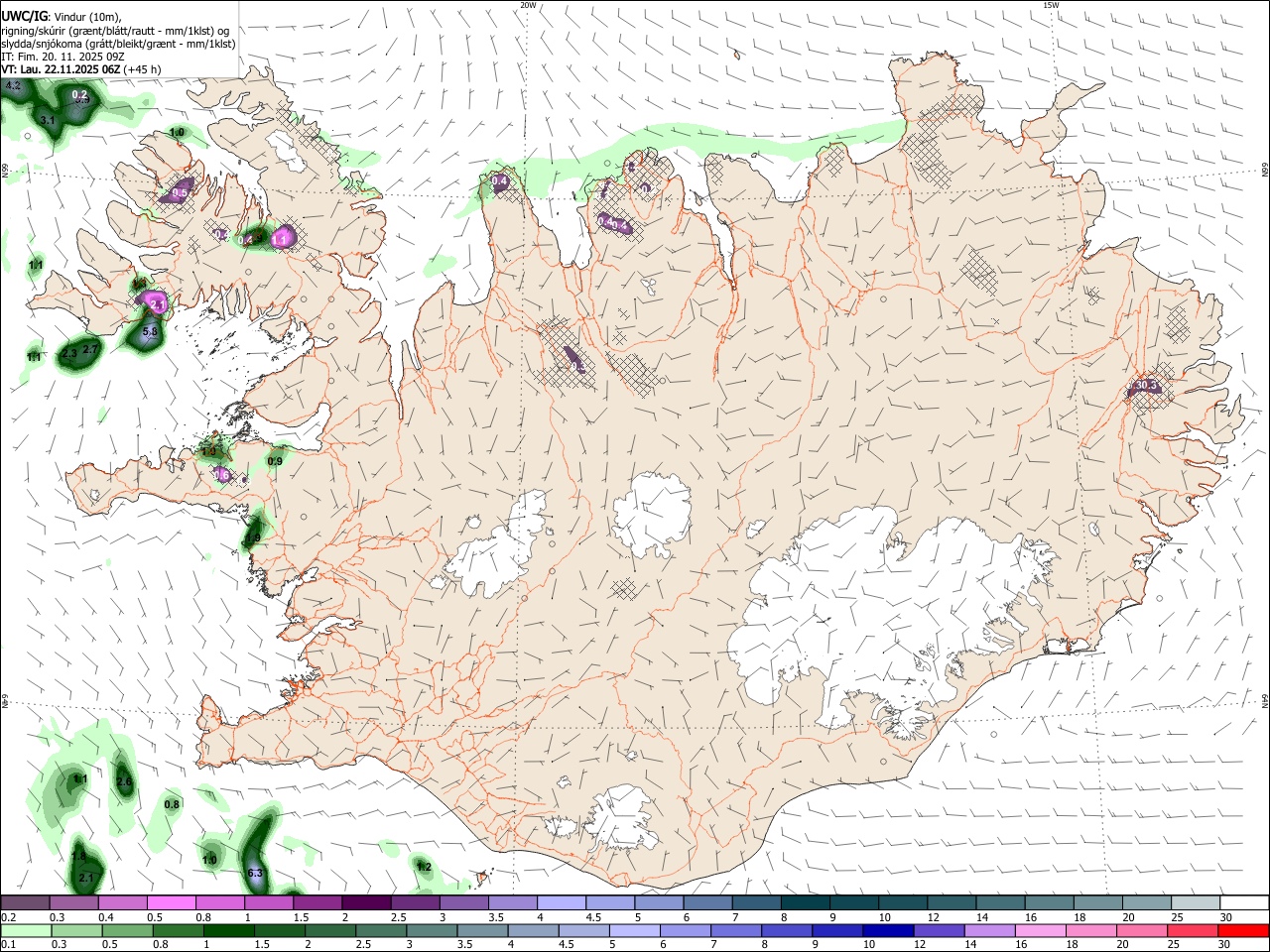
Task: Click the 0.2 label in the upper legend row
Action: pyautogui.click(x=7, y=917)
